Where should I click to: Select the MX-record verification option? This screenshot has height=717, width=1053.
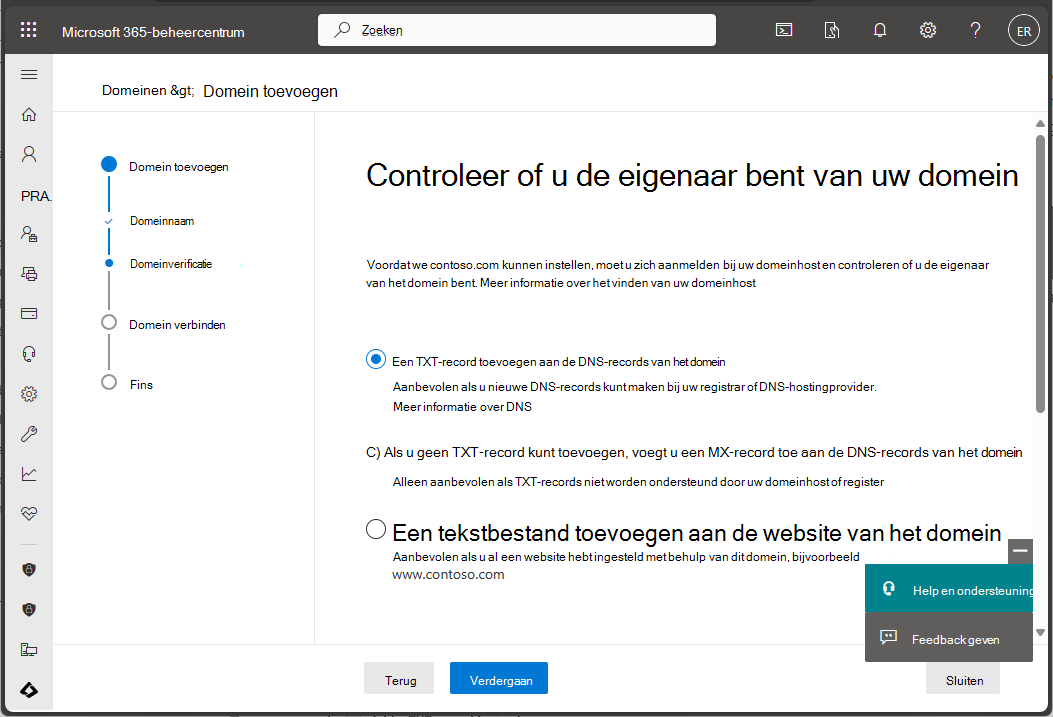[x=694, y=452]
